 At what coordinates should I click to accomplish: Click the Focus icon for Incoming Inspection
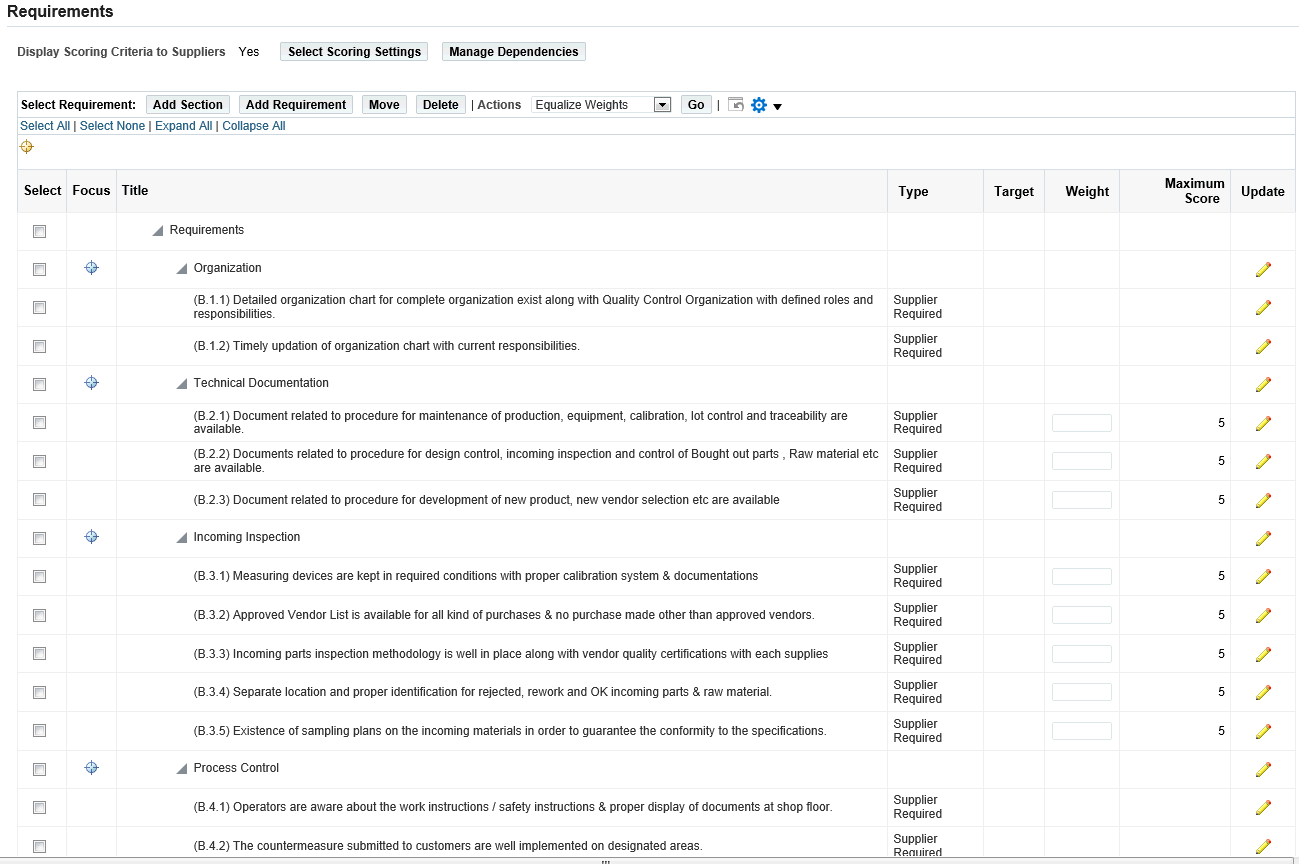[91, 537]
